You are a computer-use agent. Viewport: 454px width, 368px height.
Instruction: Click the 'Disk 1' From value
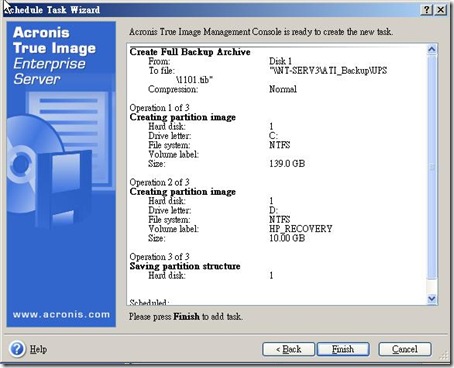click(280, 61)
